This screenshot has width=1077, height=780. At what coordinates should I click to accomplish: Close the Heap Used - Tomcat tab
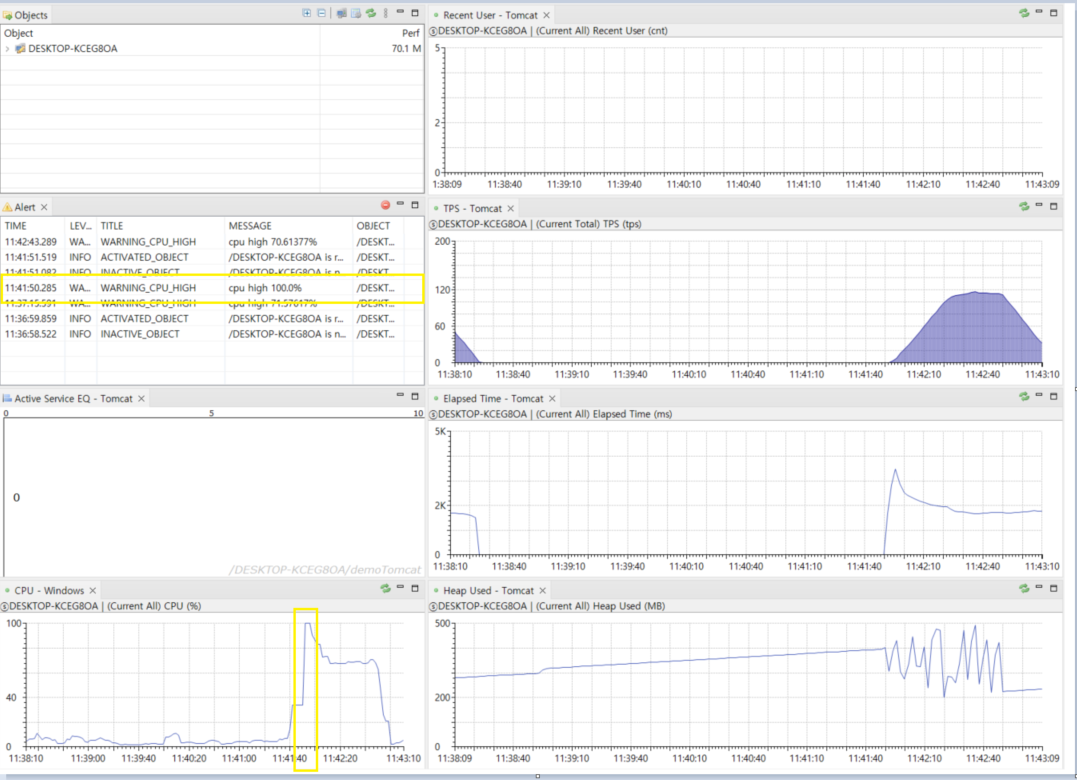click(x=543, y=590)
